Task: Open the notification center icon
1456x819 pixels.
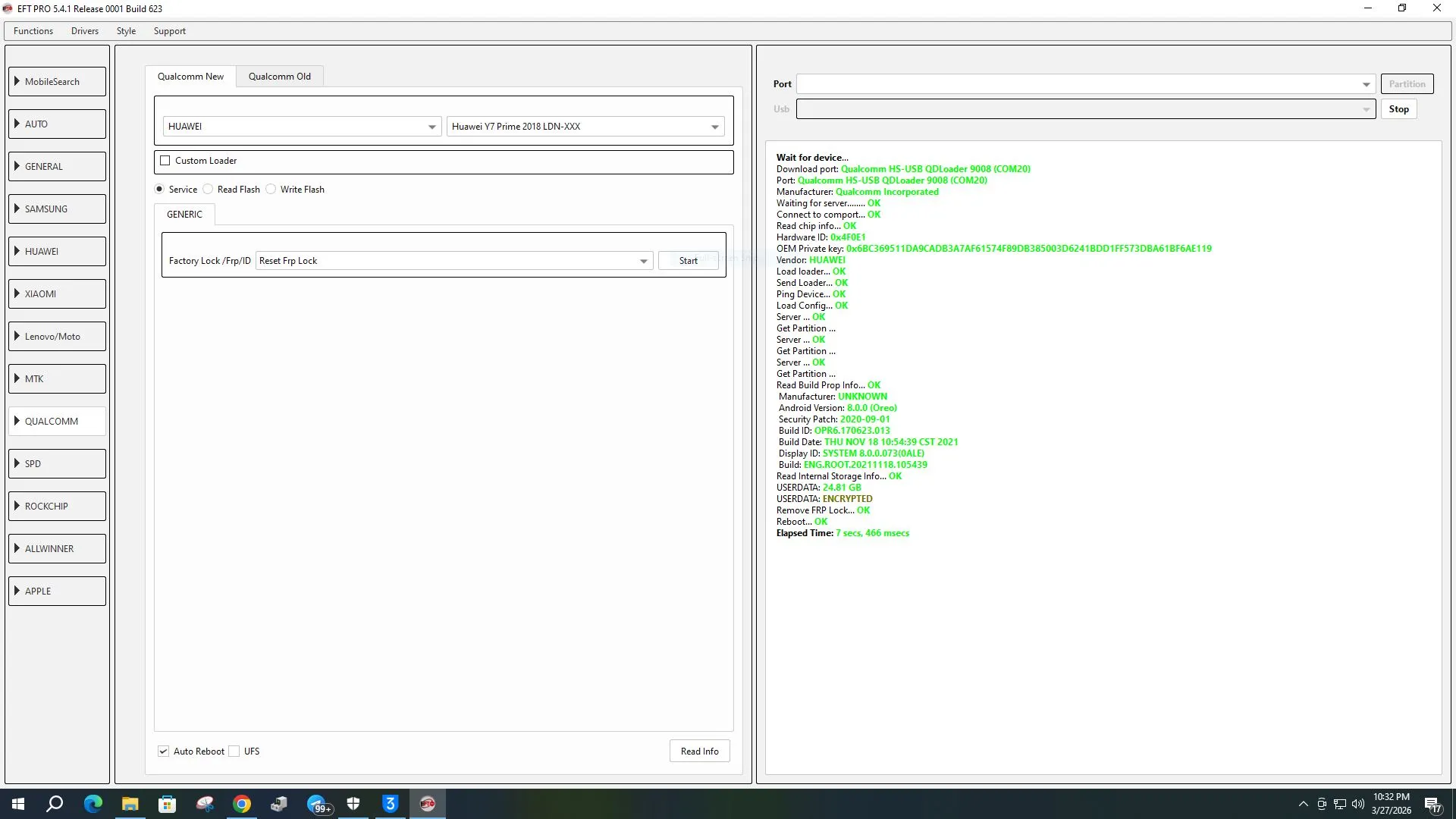Action: click(x=1432, y=804)
